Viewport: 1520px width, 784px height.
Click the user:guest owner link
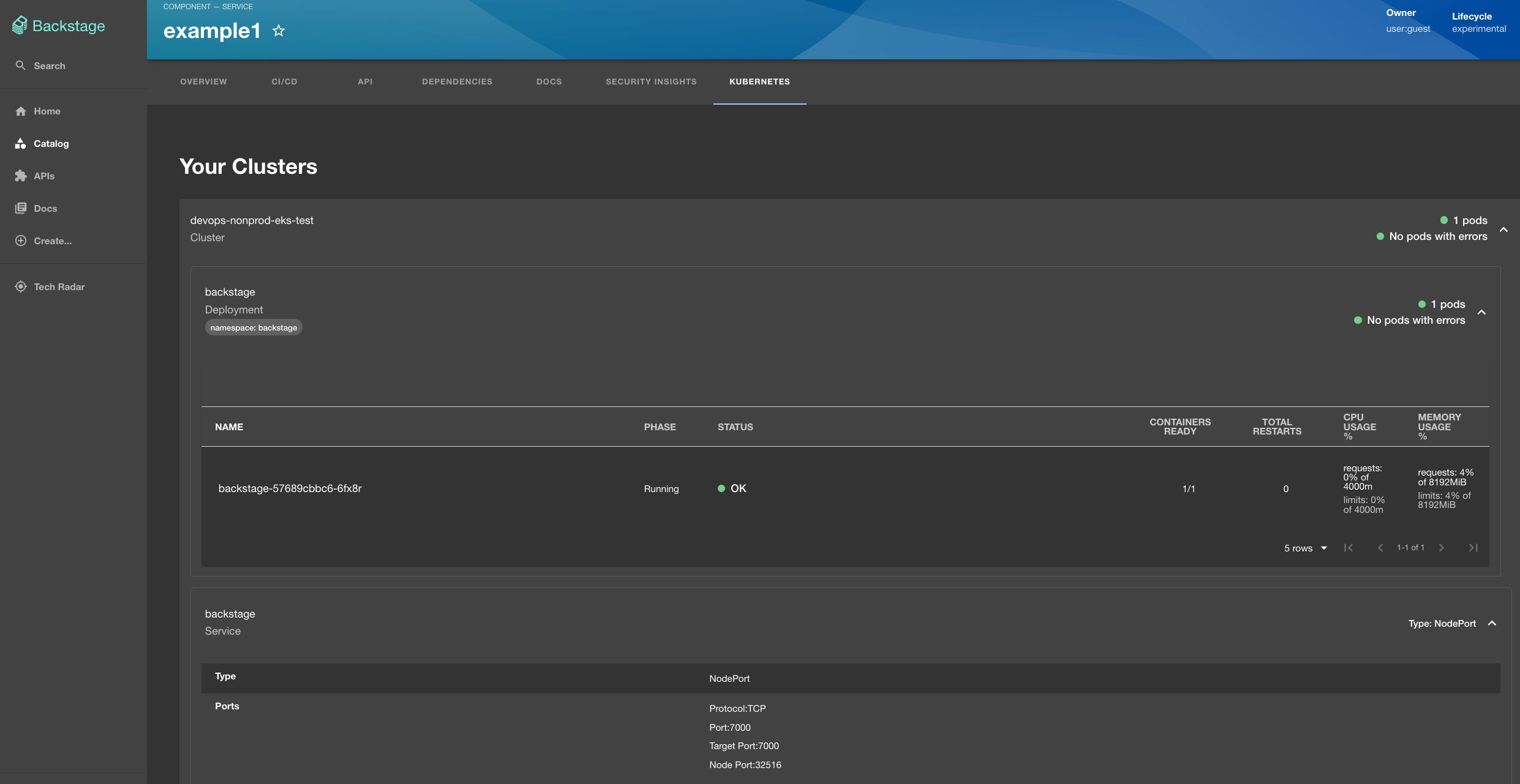1407,29
